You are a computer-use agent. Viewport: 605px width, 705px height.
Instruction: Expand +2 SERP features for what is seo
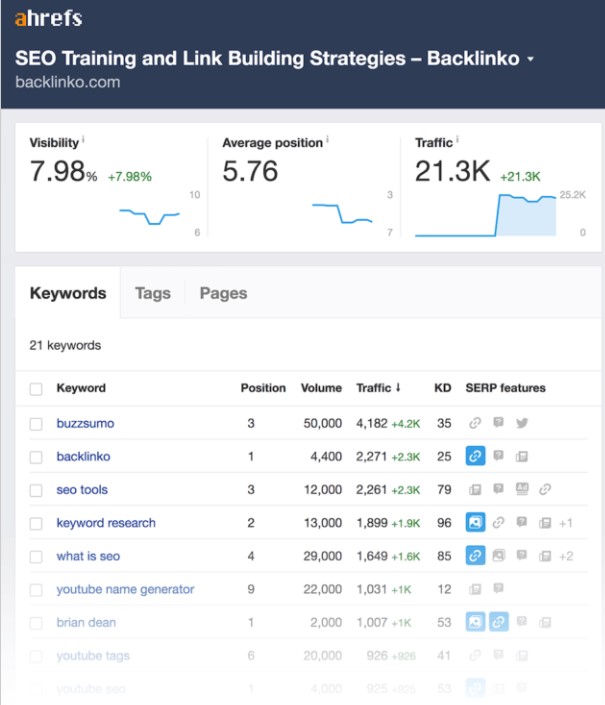(x=566, y=557)
